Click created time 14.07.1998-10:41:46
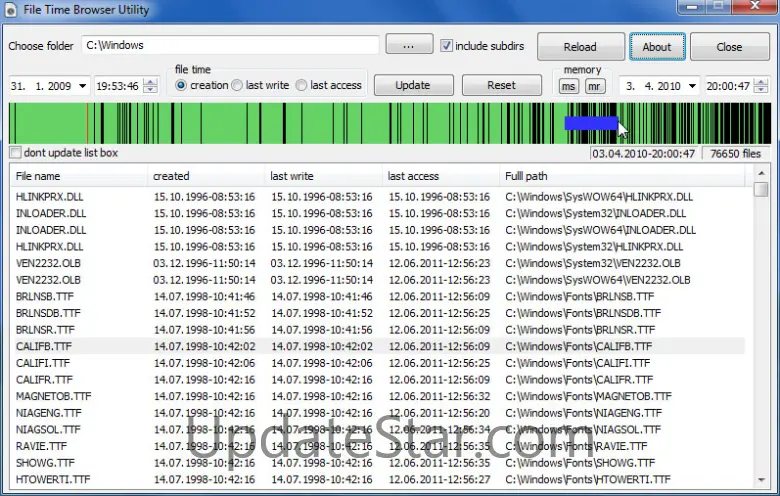The height and width of the screenshot is (496, 780). pos(204,297)
